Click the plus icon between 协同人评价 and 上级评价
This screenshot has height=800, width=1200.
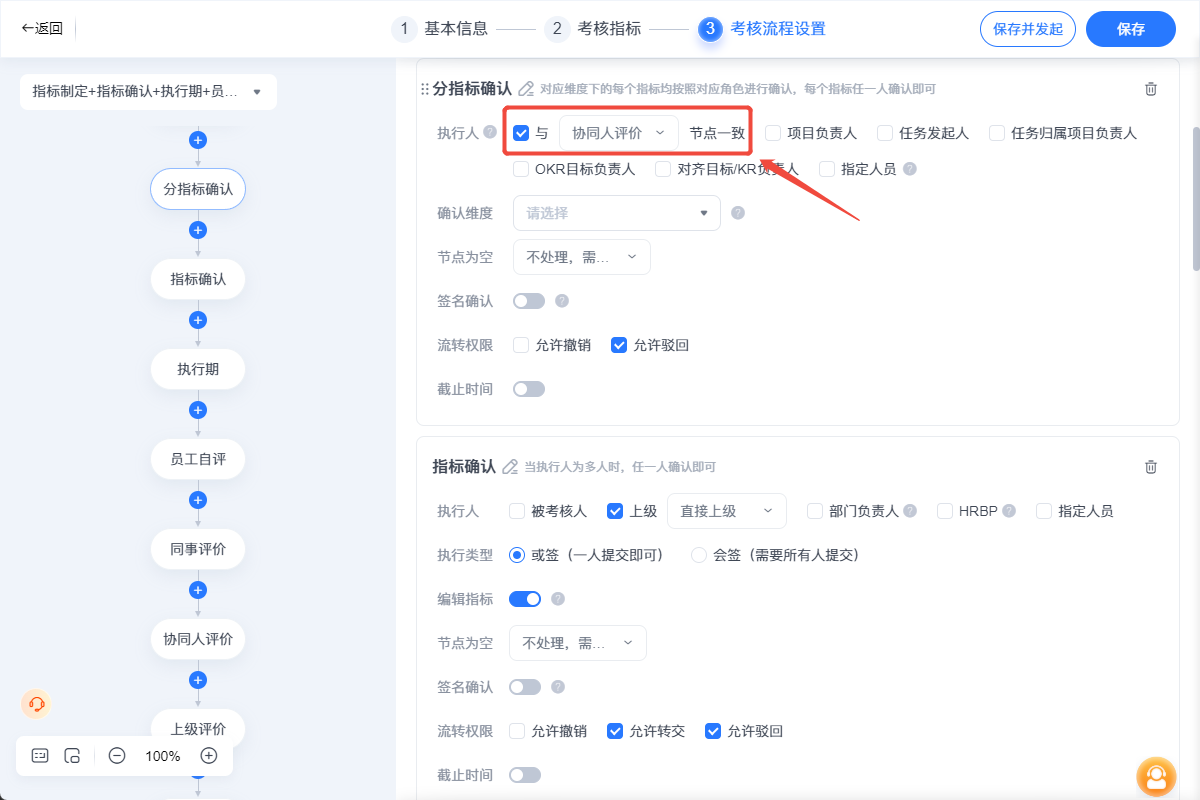coord(198,680)
